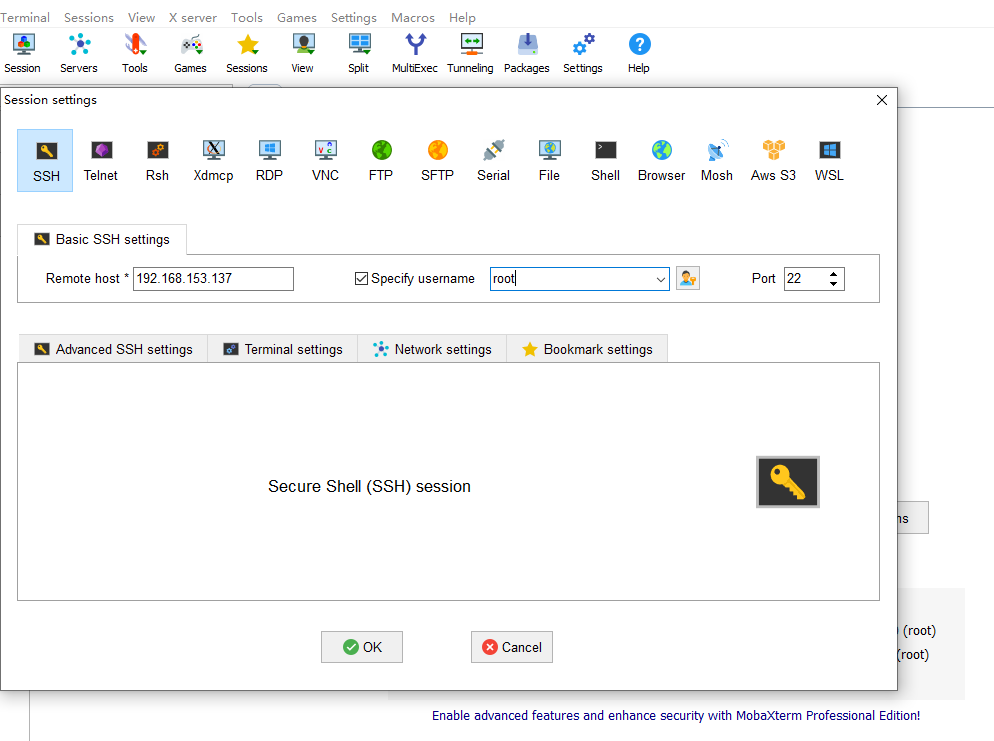Toggle Specify username checkbox
994x741 pixels.
coord(361,278)
